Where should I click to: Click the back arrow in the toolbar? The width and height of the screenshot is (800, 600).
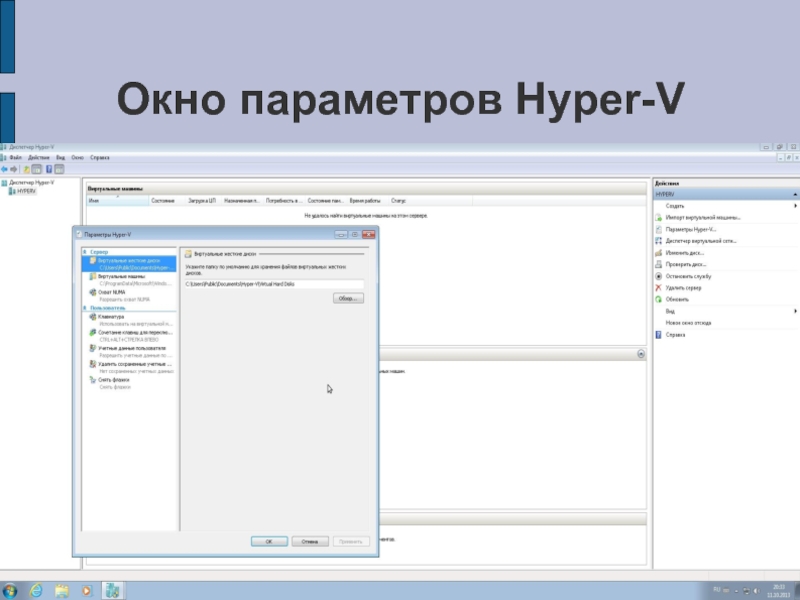(5, 168)
